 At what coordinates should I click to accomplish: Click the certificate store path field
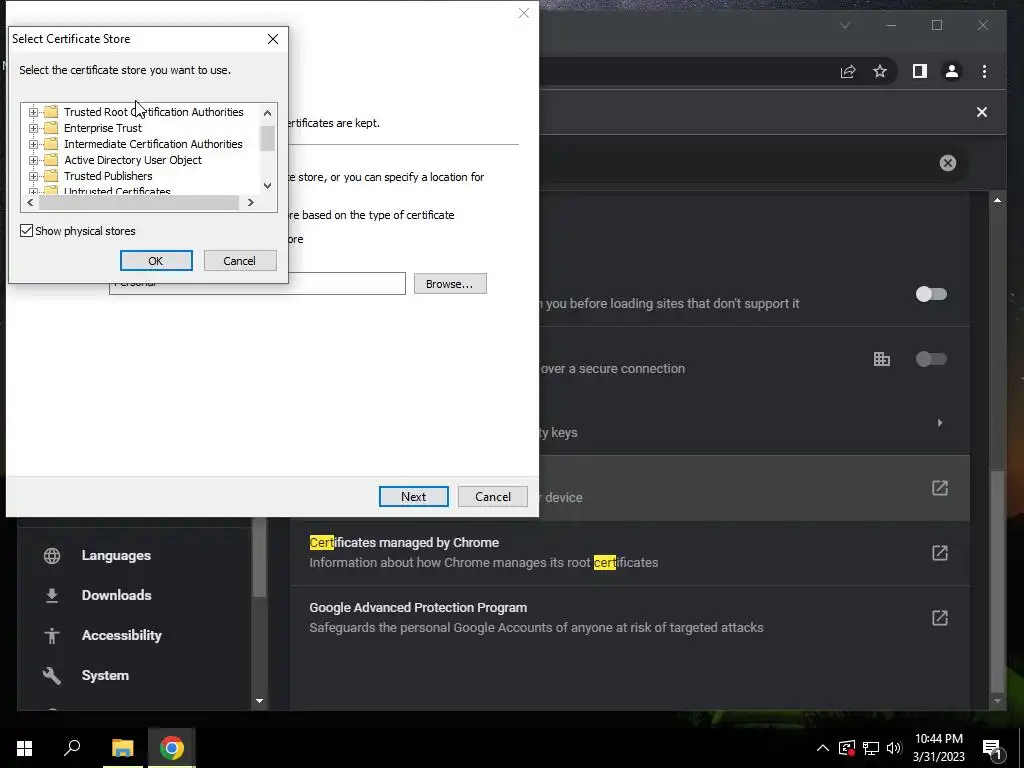coord(257,284)
